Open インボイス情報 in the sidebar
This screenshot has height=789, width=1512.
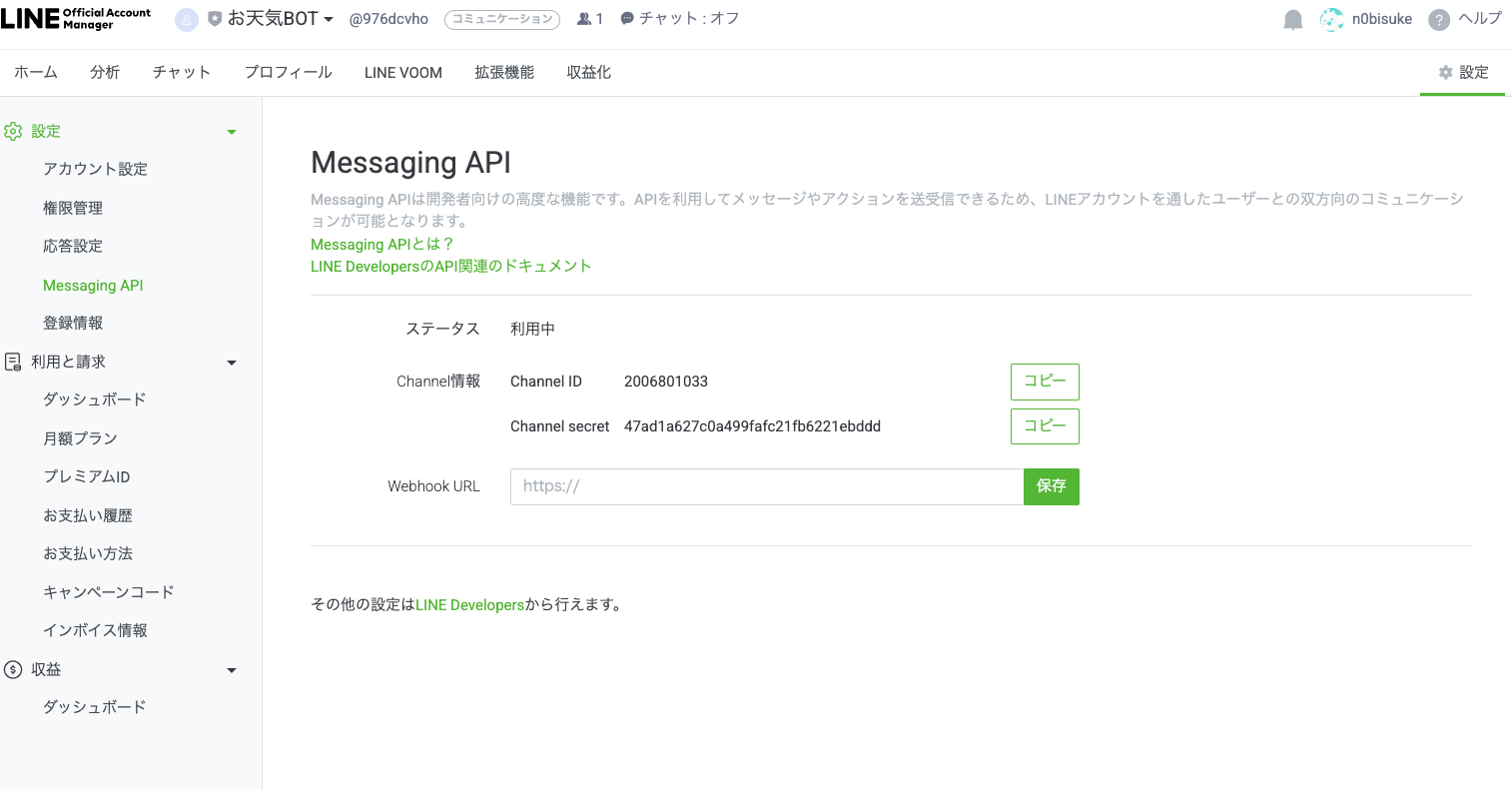95,630
